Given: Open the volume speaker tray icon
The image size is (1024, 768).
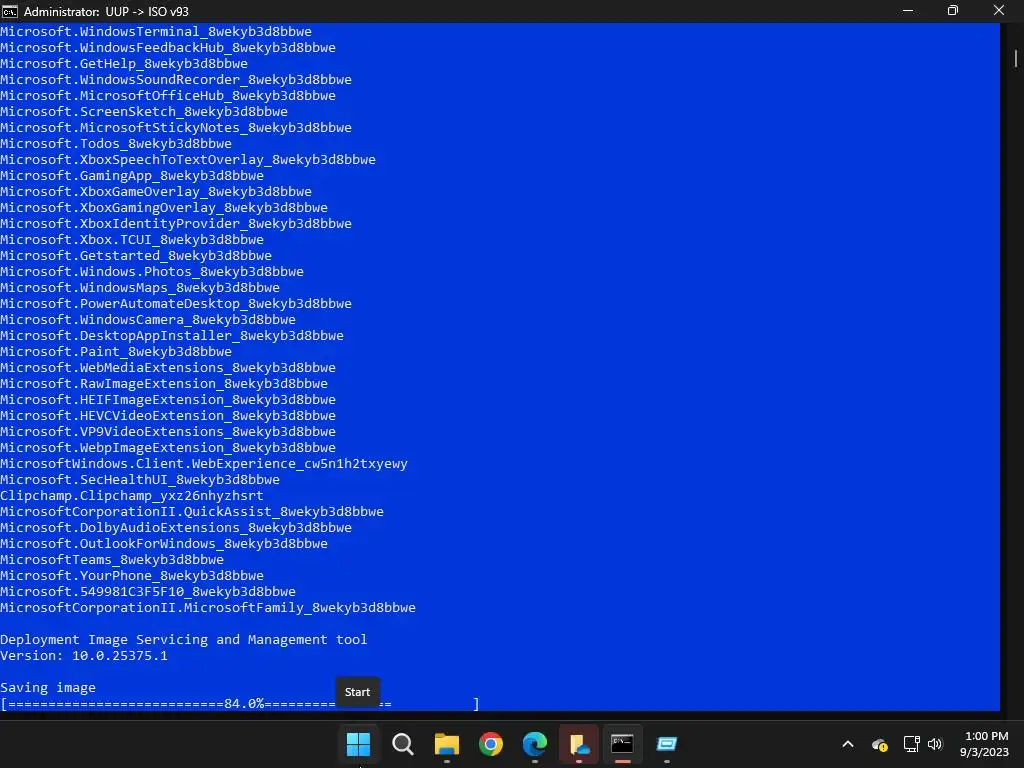Looking at the screenshot, I should click(x=935, y=744).
